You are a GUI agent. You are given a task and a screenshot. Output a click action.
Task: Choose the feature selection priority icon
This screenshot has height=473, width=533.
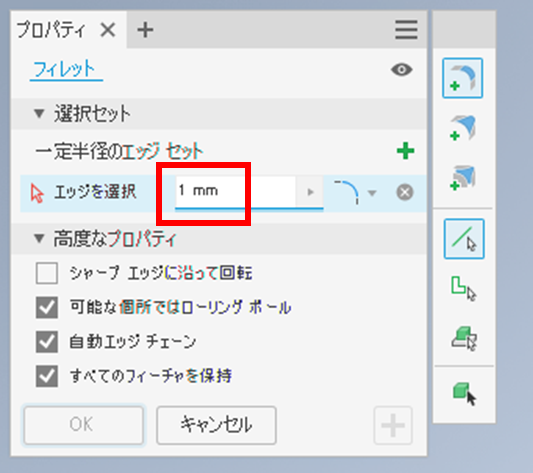tap(464, 338)
